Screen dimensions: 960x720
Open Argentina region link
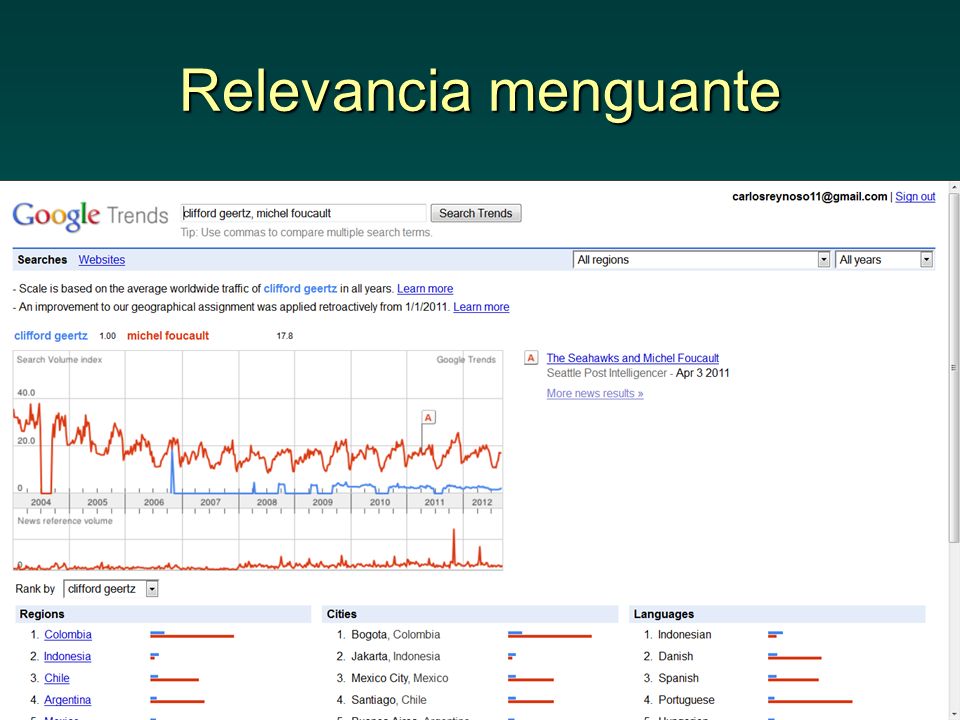point(67,700)
